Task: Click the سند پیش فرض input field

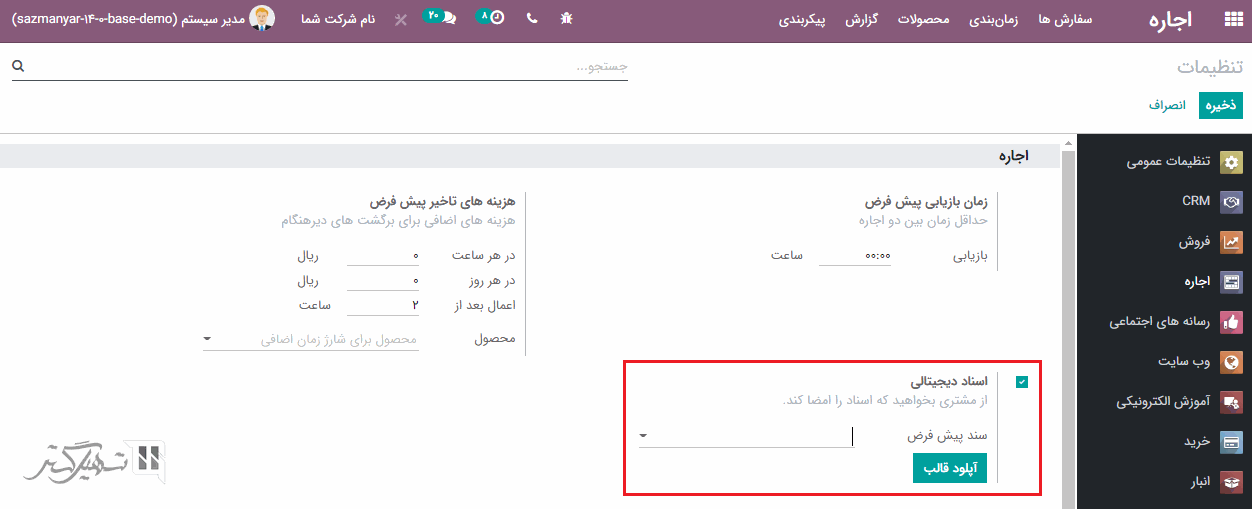Action: (746, 436)
